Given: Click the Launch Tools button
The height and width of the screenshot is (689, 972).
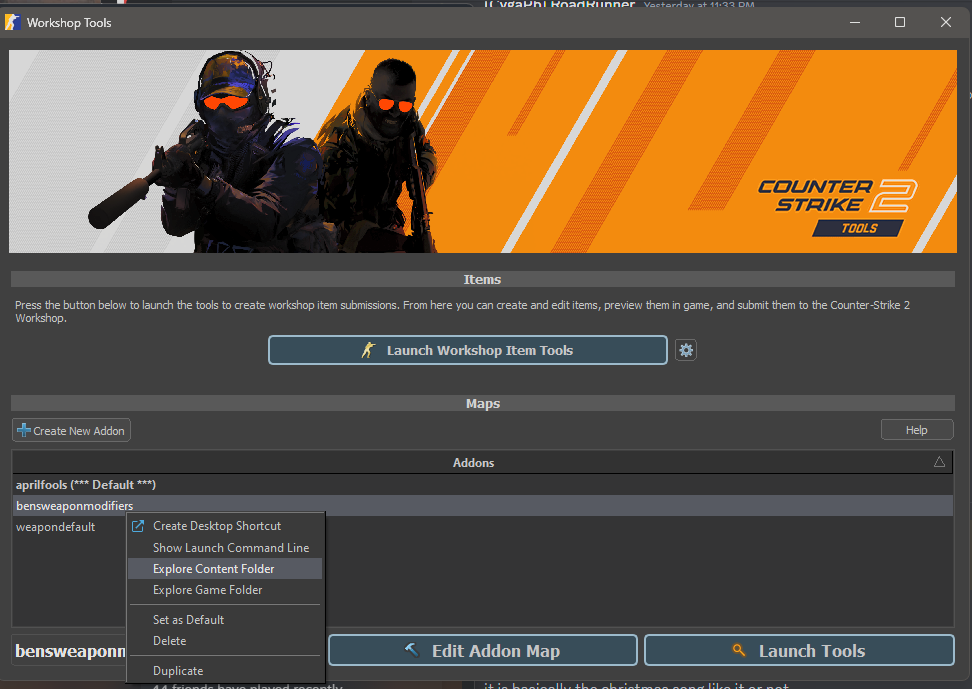Looking at the screenshot, I should pos(799,651).
